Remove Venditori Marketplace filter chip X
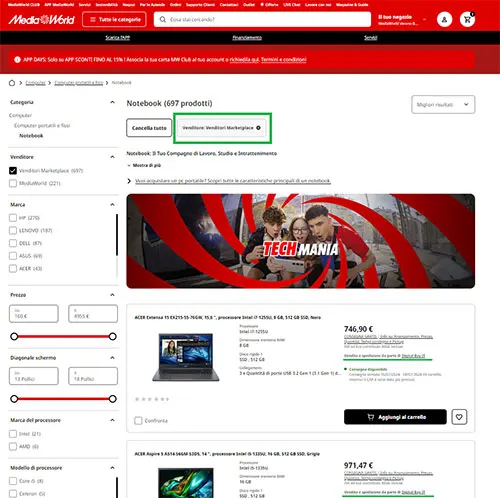 (258, 128)
